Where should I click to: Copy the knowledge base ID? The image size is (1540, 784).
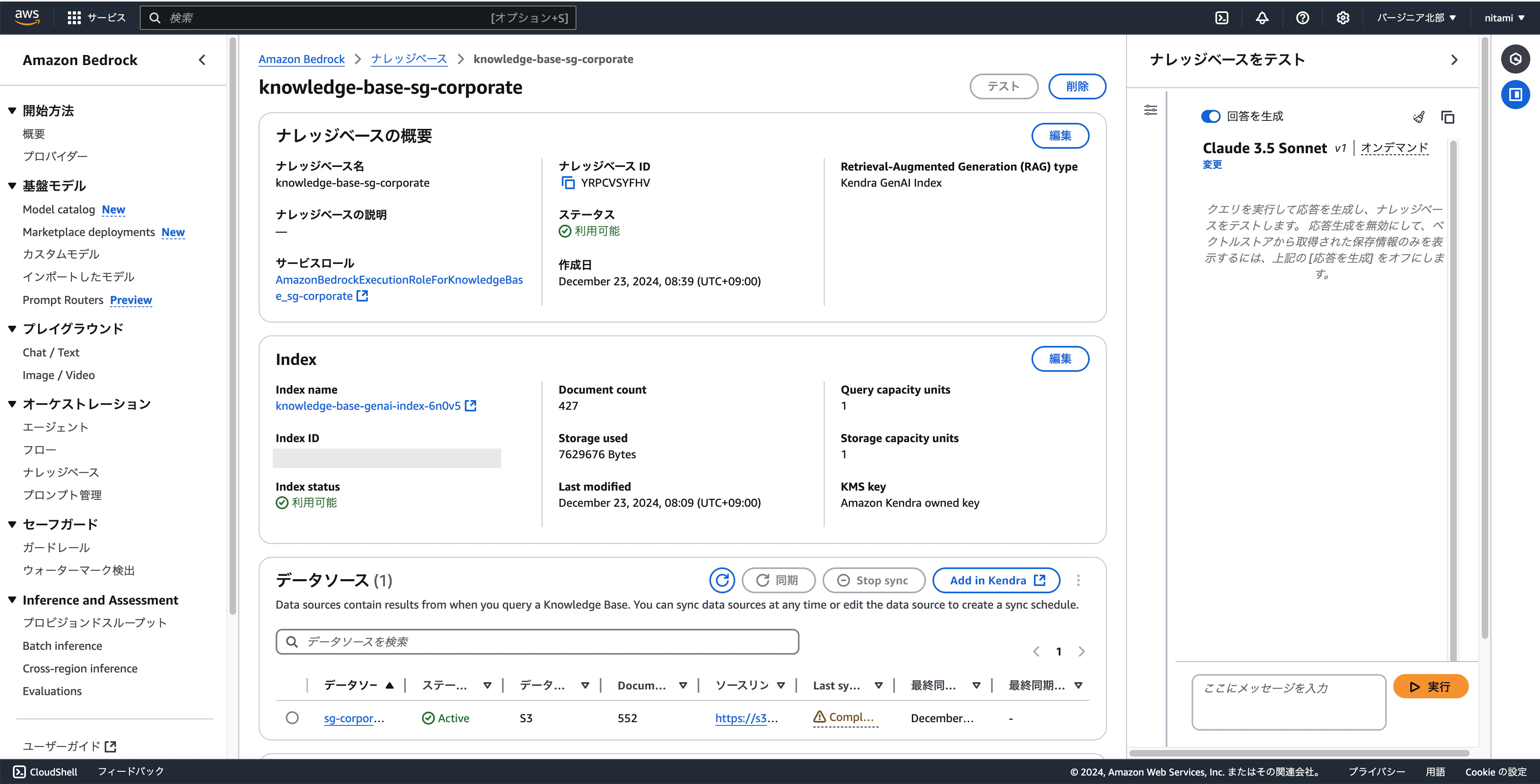click(568, 183)
